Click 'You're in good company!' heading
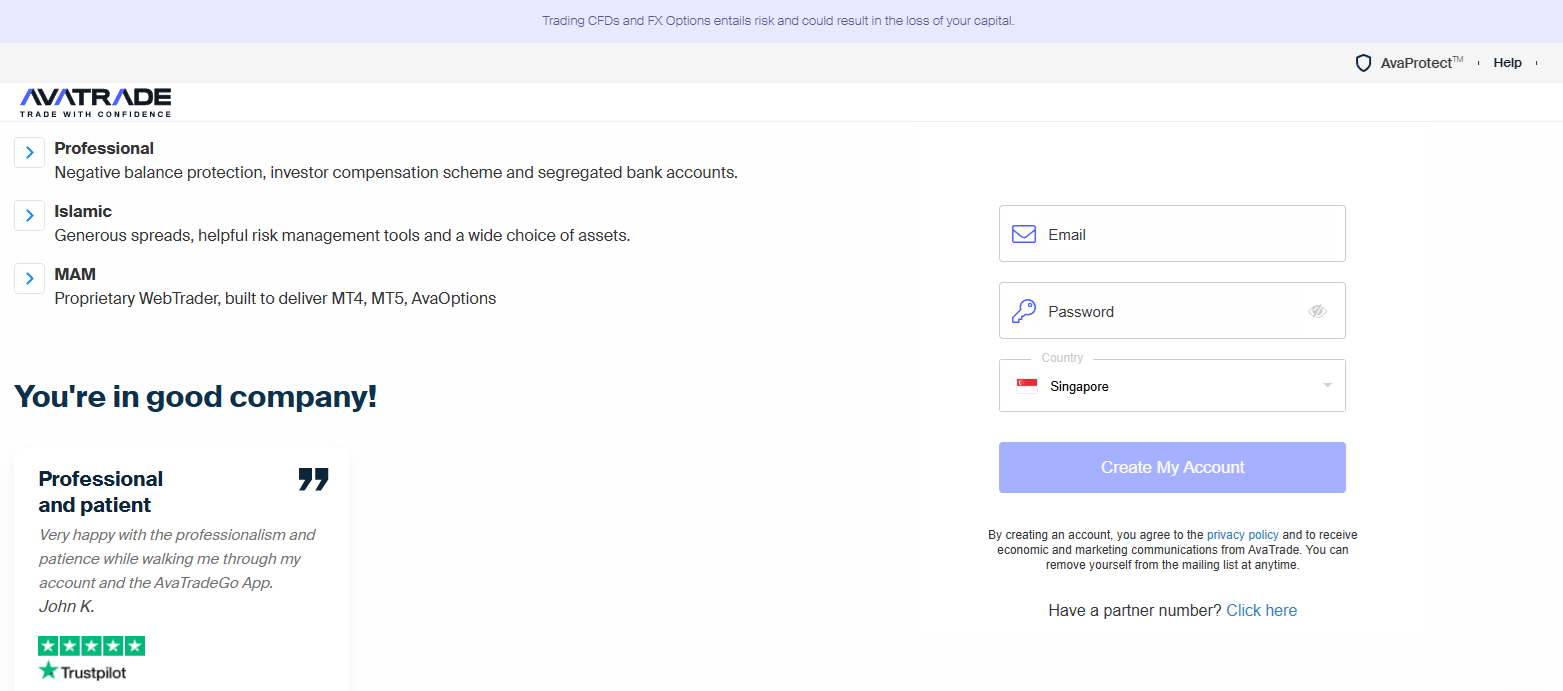Viewport: 1563px width, 691px height. tap(196, 397)
